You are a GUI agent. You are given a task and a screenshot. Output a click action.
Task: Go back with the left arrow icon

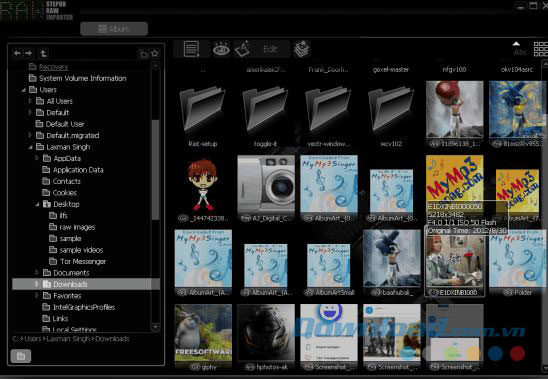[17, 53]
